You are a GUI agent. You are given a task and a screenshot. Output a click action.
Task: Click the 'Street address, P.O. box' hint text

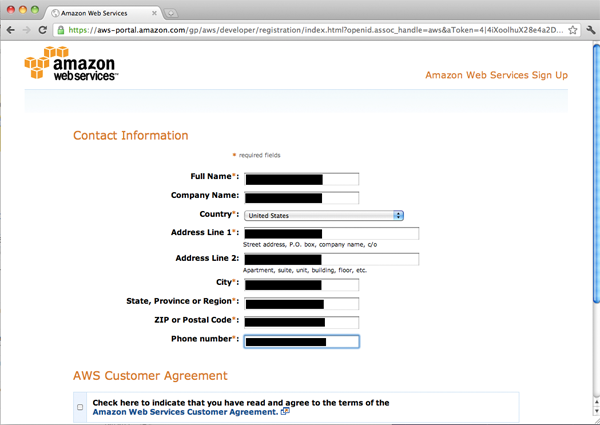click(310, 244)
